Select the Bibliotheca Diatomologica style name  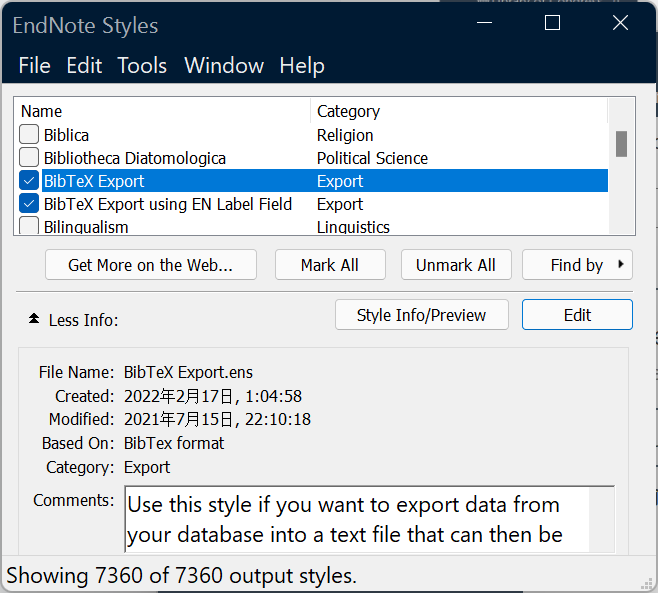click(135, 158)
